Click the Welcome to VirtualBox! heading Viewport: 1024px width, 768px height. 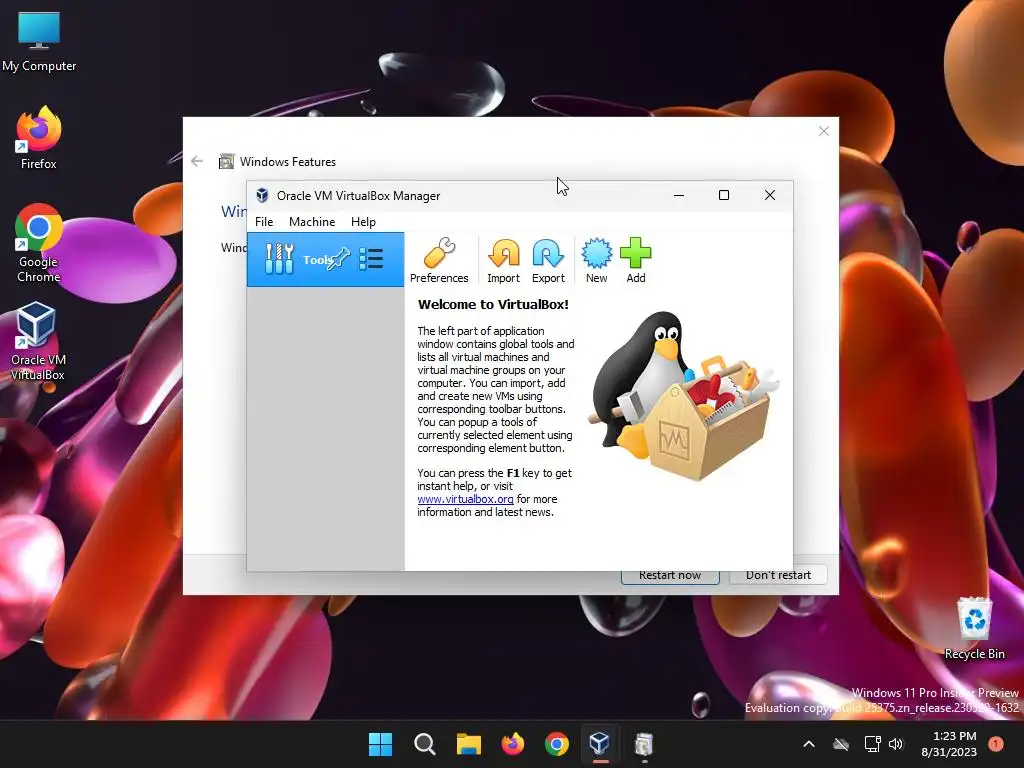click(x=493, y=304)
